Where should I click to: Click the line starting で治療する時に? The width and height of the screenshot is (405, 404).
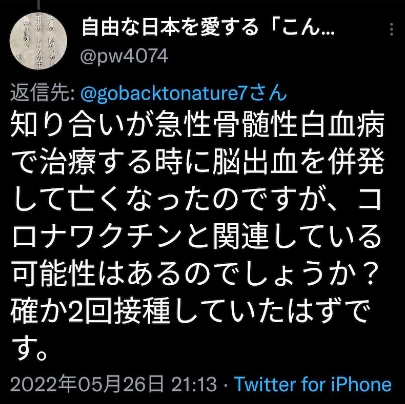199,163
